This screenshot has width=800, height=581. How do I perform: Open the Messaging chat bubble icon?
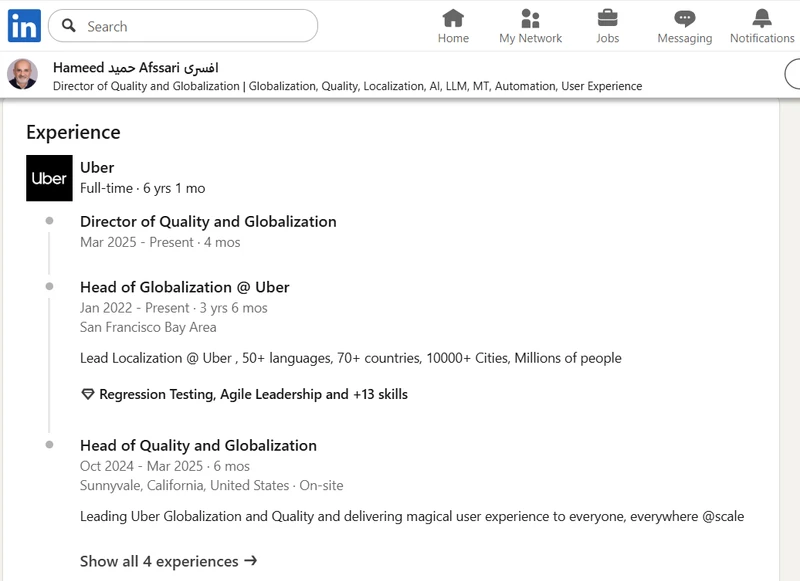click(684, 19)
